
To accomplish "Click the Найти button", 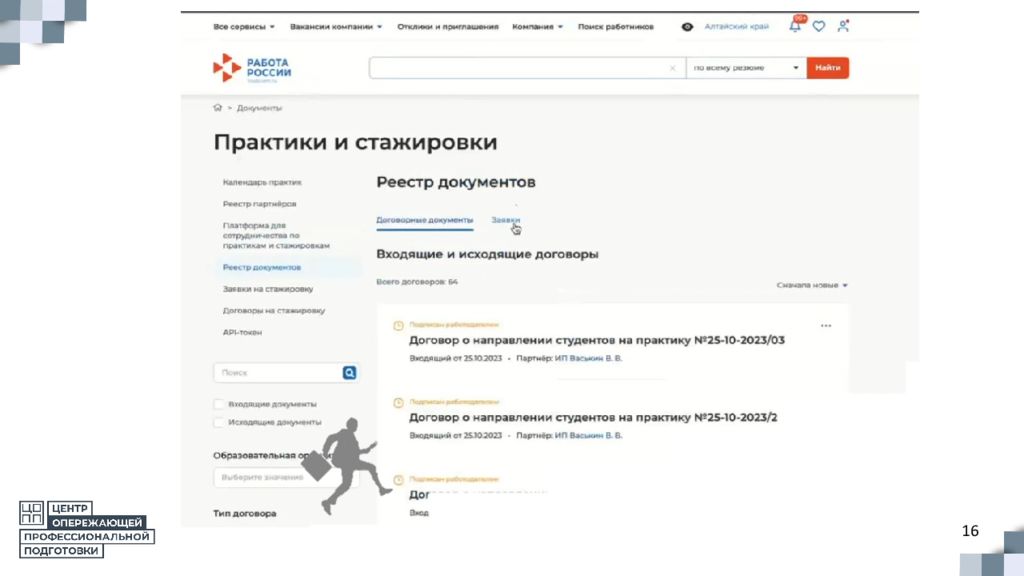I will [827, 68].
